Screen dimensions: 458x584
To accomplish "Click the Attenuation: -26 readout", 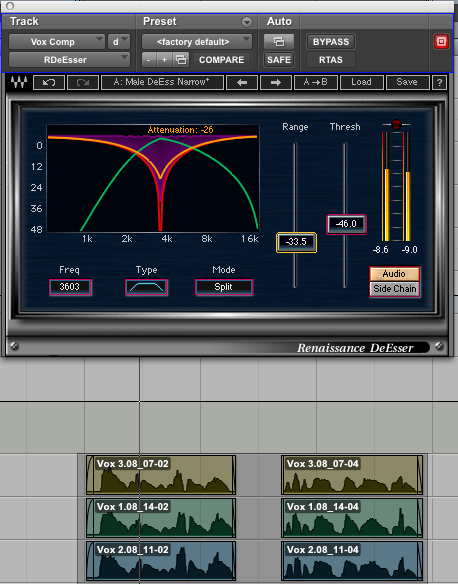I will pos(181,130).
